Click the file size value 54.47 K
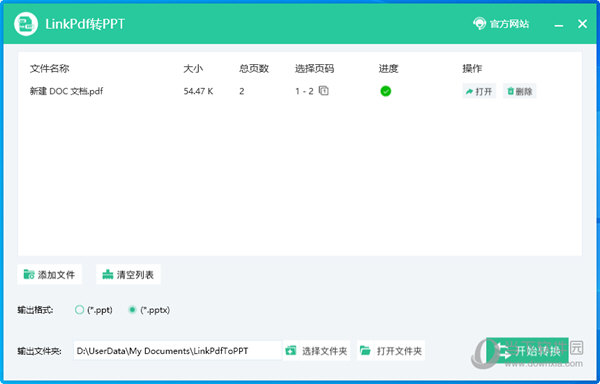The image size is (600, 384). [198, 91]
